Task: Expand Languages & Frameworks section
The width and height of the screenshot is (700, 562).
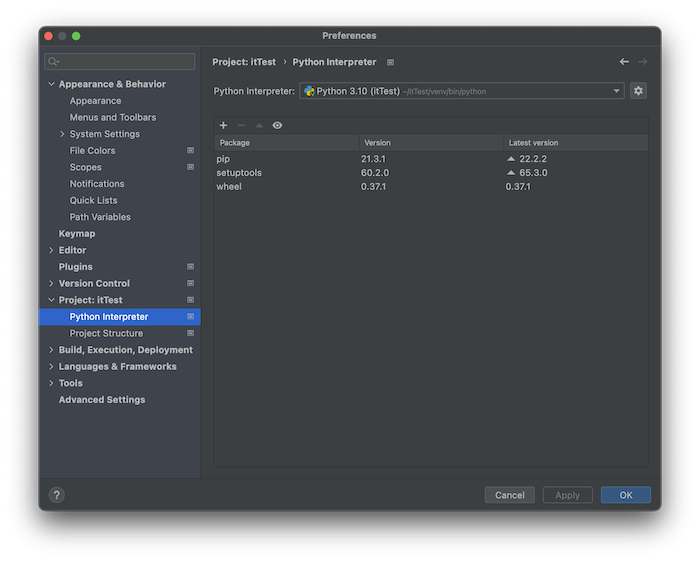Action: [x=51, y=366]
